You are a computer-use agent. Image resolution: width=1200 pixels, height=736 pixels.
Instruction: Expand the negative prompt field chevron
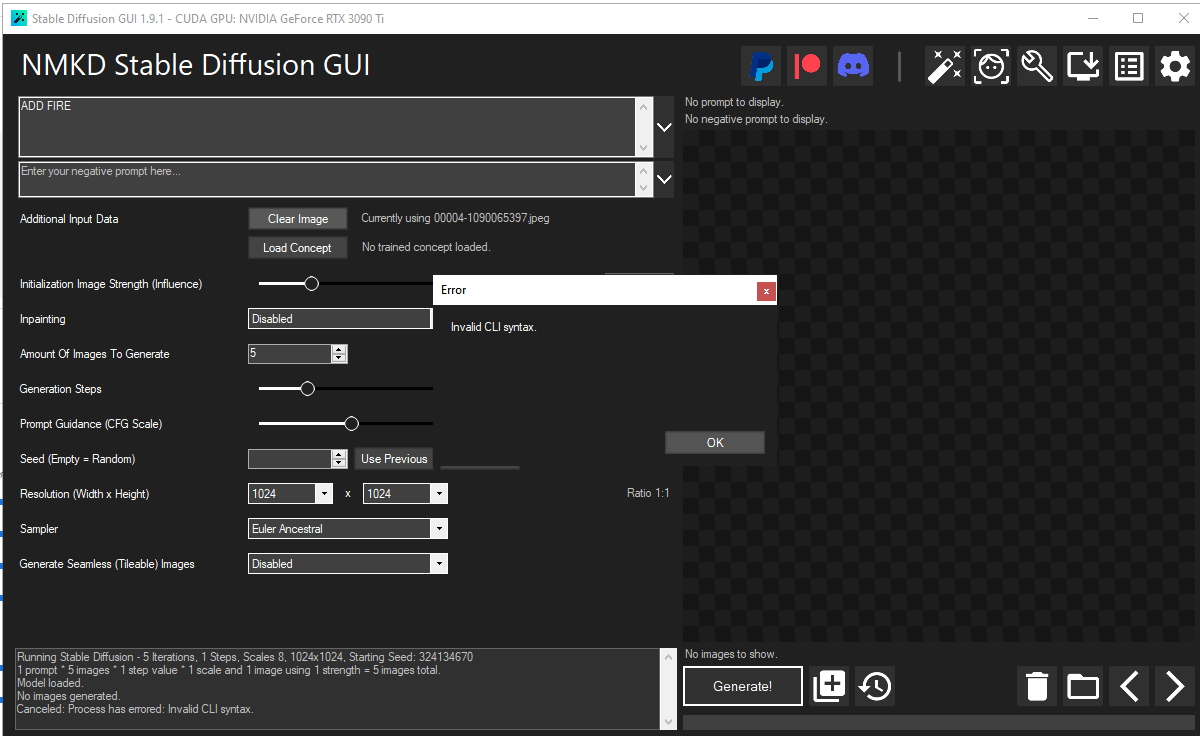coord(662,178)
